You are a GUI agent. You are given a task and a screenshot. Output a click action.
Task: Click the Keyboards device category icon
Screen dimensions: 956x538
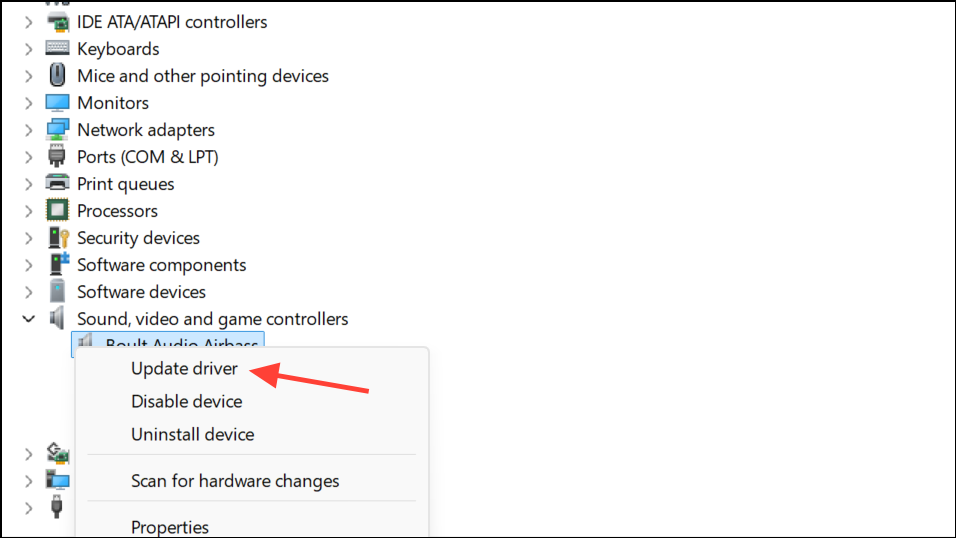tap(58, 49)
